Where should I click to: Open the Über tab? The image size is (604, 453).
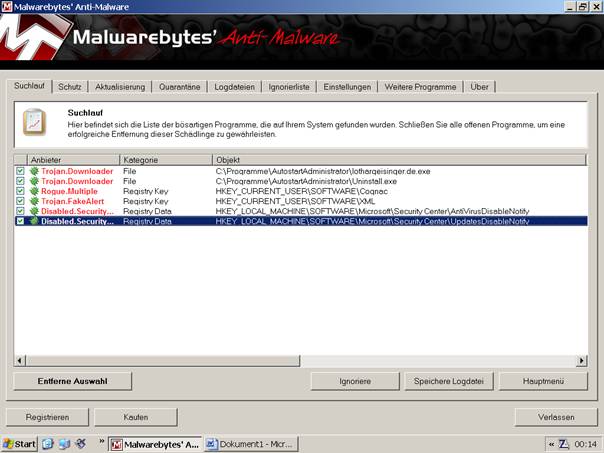point(479,87)
